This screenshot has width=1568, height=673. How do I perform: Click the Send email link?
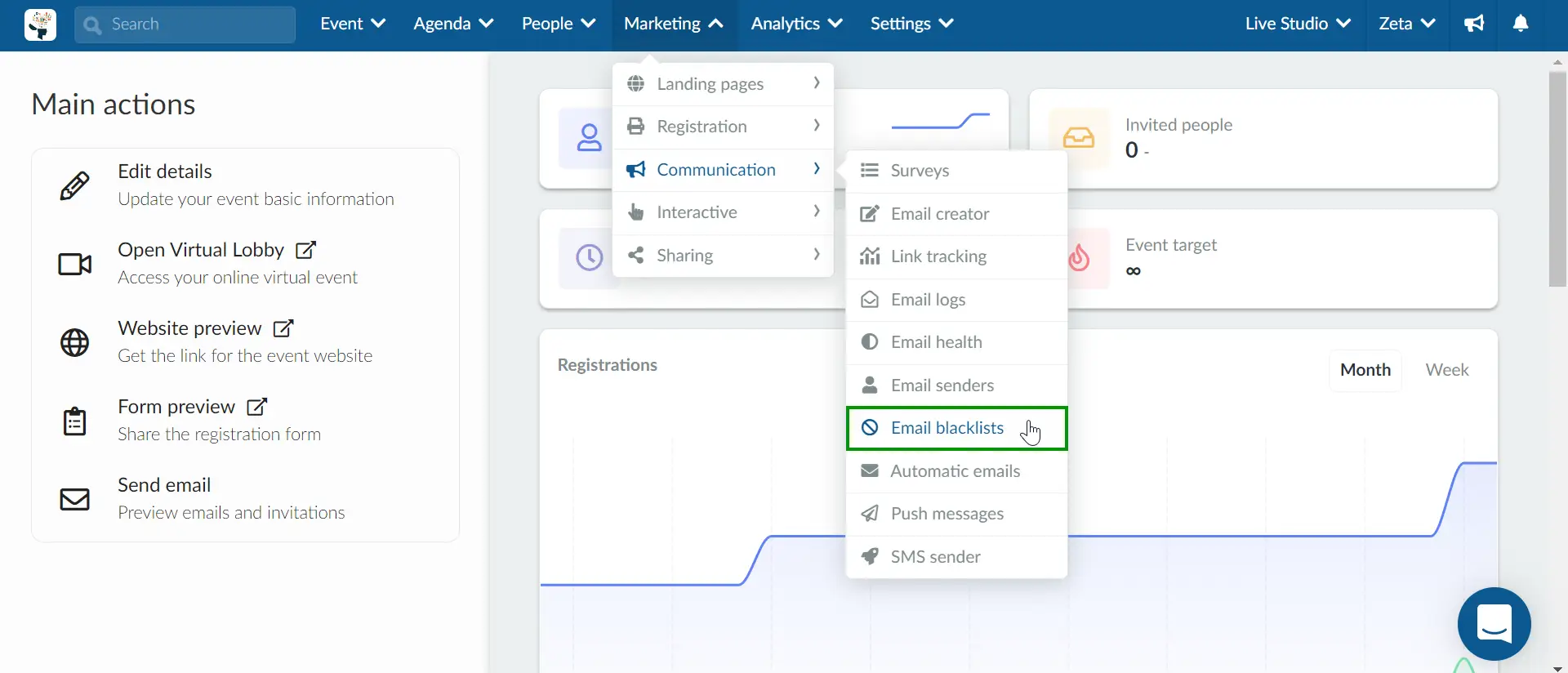[x=164, y=485]
